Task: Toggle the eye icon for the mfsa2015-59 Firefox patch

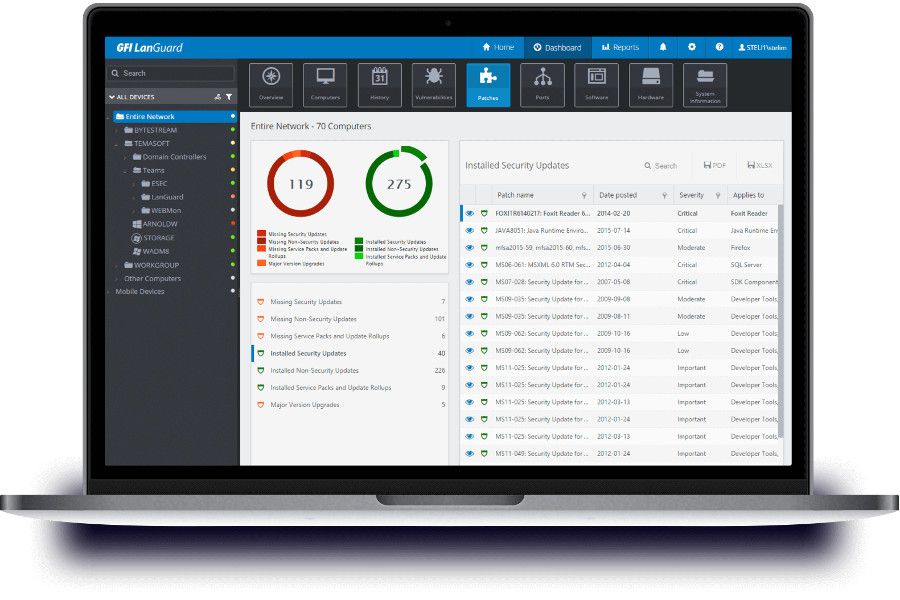Action: [x=470, y=247]
